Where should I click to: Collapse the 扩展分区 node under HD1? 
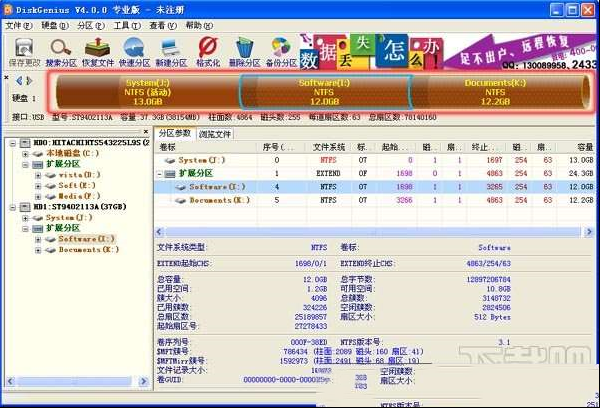point(25,228)
